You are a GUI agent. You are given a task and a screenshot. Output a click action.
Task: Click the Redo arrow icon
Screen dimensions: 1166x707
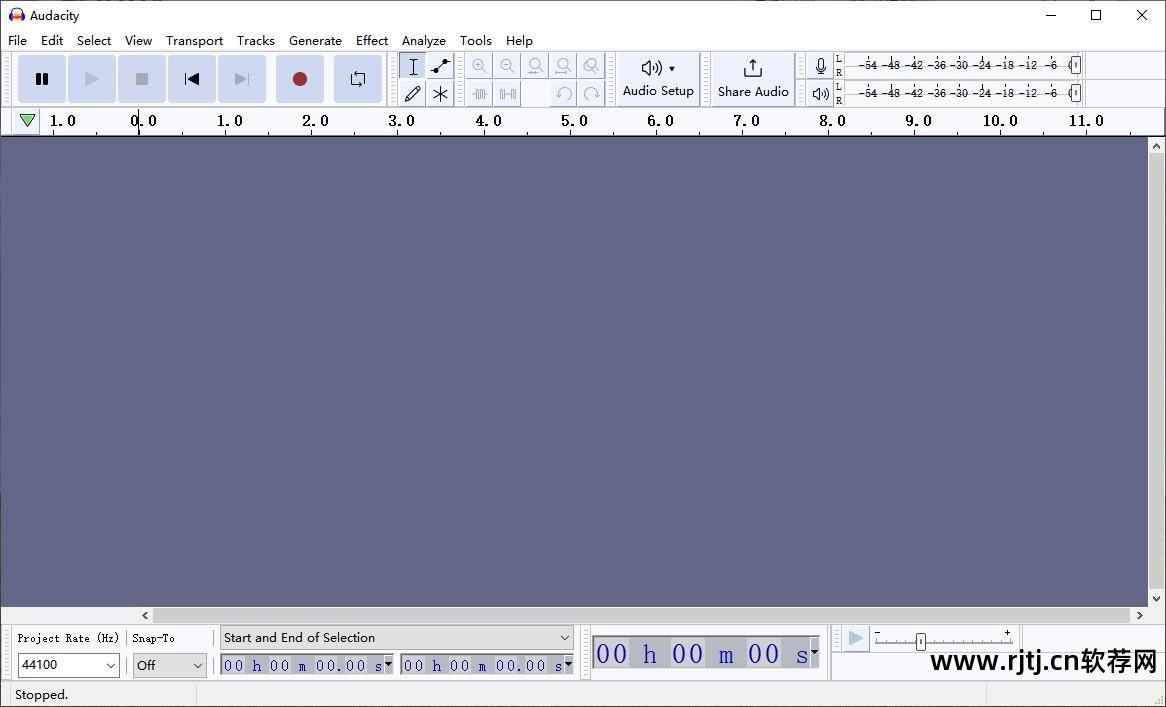click(x=591, y=94)
